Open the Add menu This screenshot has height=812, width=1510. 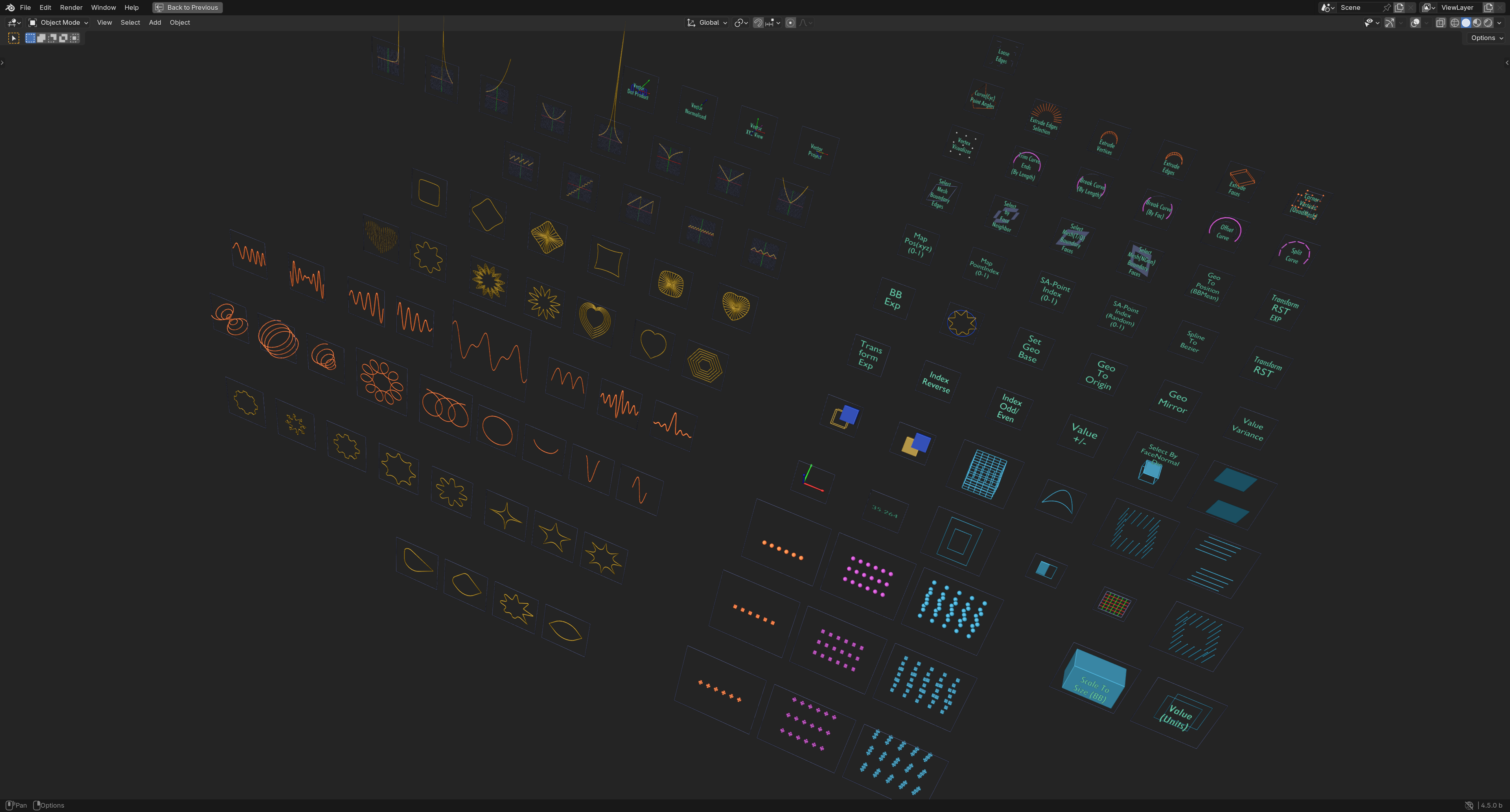[155, 23]
